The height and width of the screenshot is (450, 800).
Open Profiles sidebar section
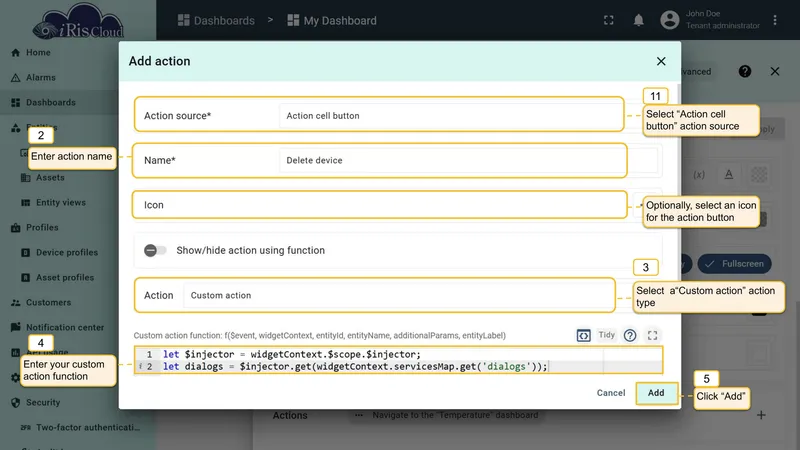point(42,228)
